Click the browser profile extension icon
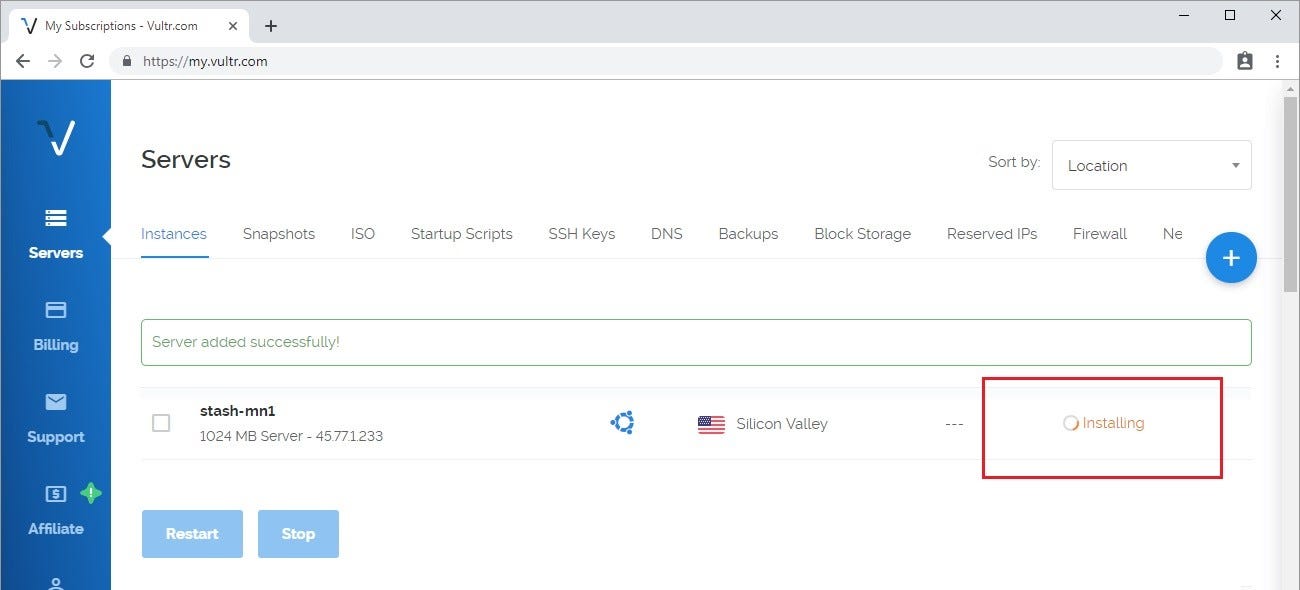 1245,61
